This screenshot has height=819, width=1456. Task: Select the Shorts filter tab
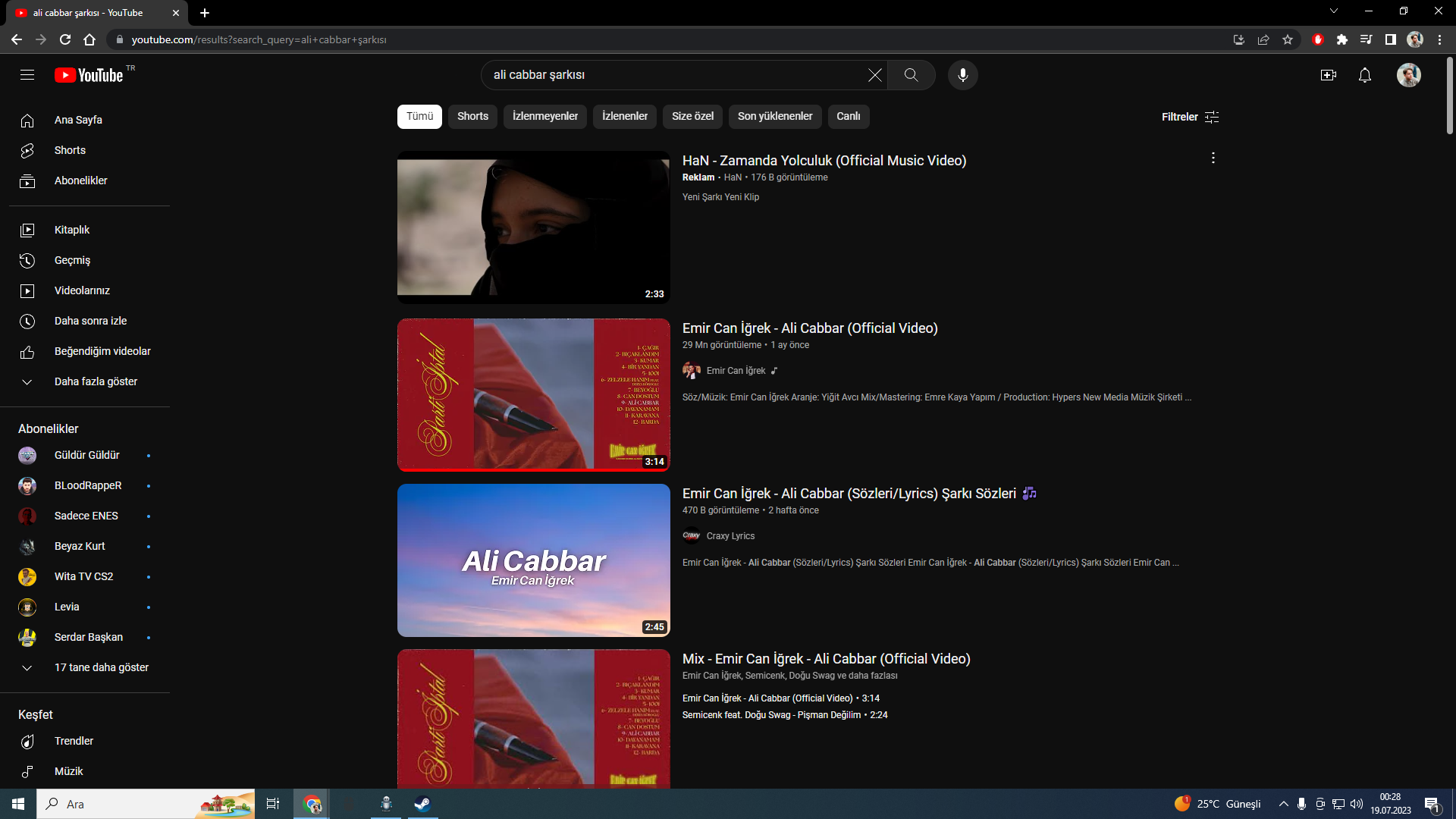472,116
